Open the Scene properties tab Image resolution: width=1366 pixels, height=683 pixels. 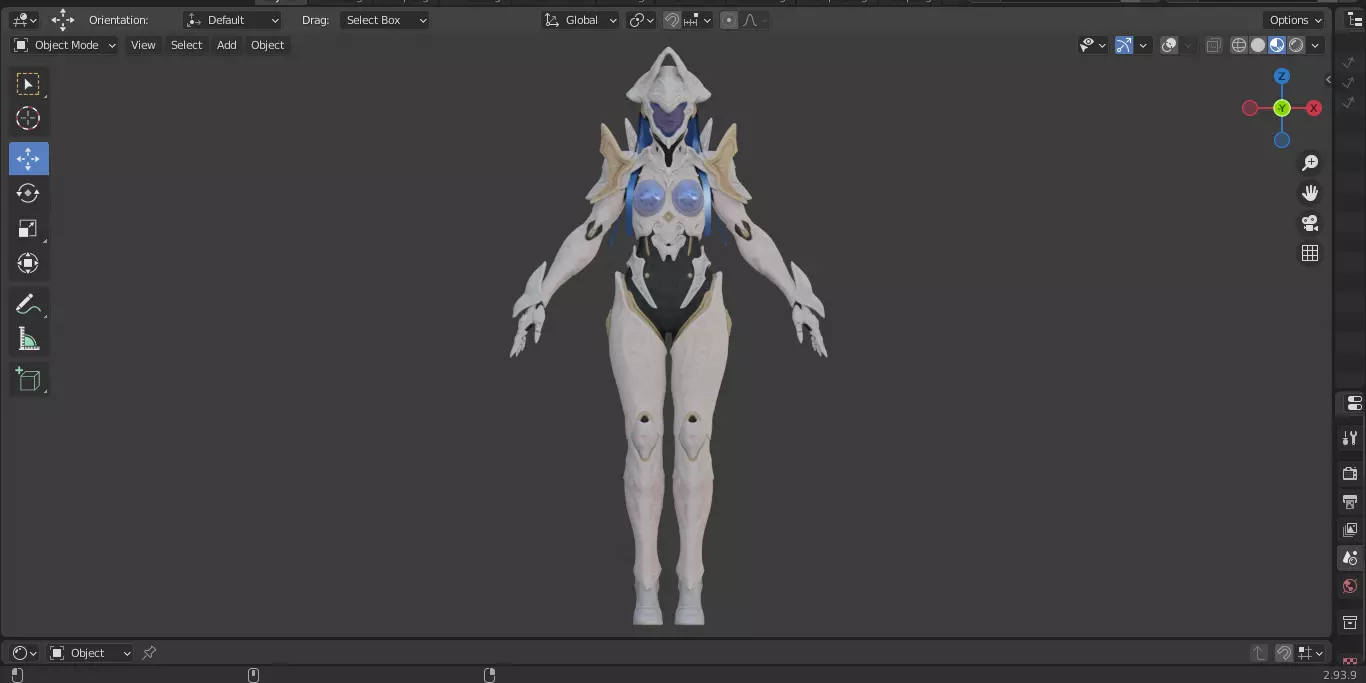click(1350, 558)
